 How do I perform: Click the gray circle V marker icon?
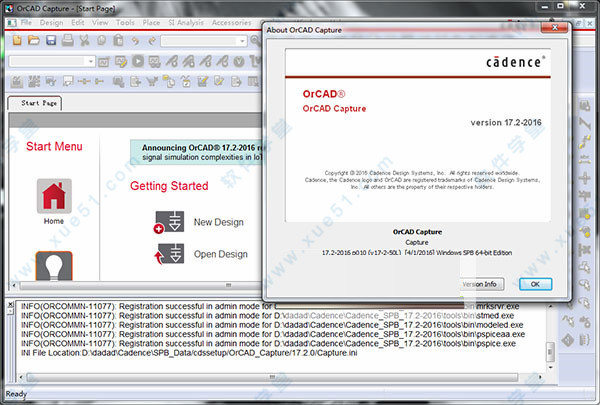tap(239, 62)
